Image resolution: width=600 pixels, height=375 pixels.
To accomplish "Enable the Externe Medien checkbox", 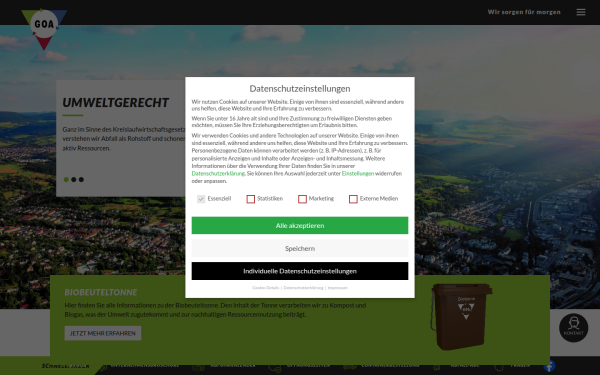I will pos(353,199).
